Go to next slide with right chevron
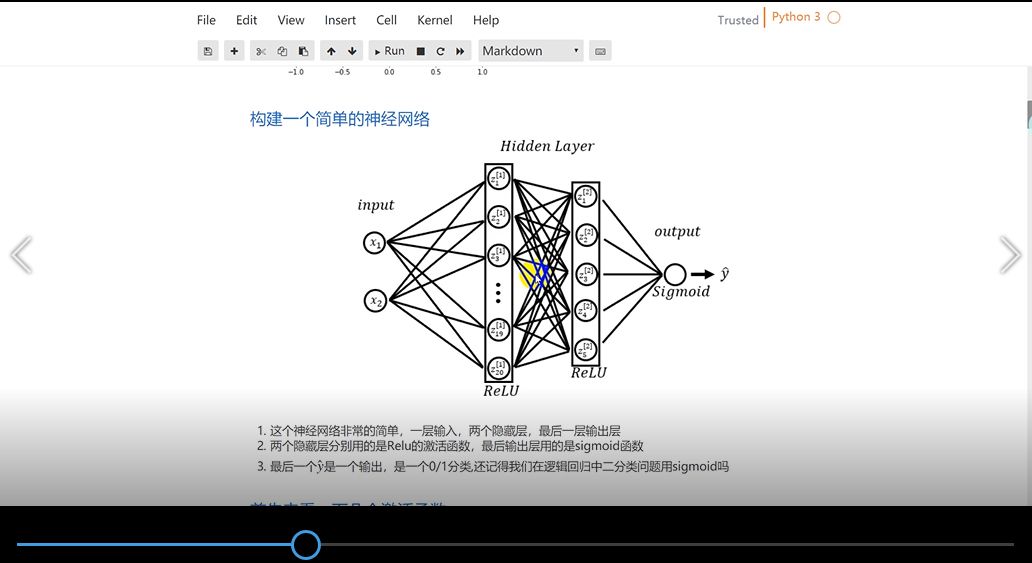The width and height of the screenshot is (1032, 563). click(1010, 254)
